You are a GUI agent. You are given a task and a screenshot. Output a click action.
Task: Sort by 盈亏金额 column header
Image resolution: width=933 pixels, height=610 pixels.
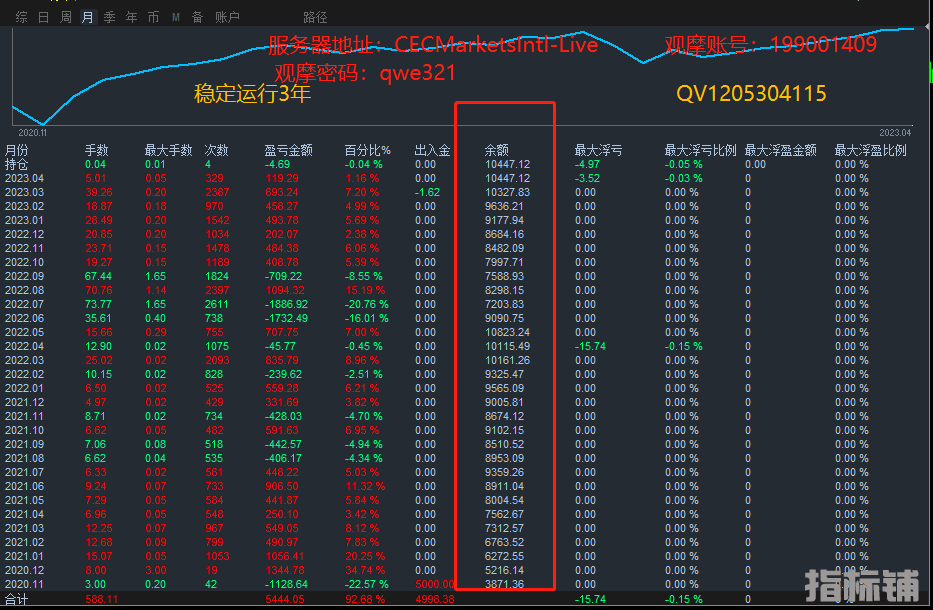click(288, 150)
